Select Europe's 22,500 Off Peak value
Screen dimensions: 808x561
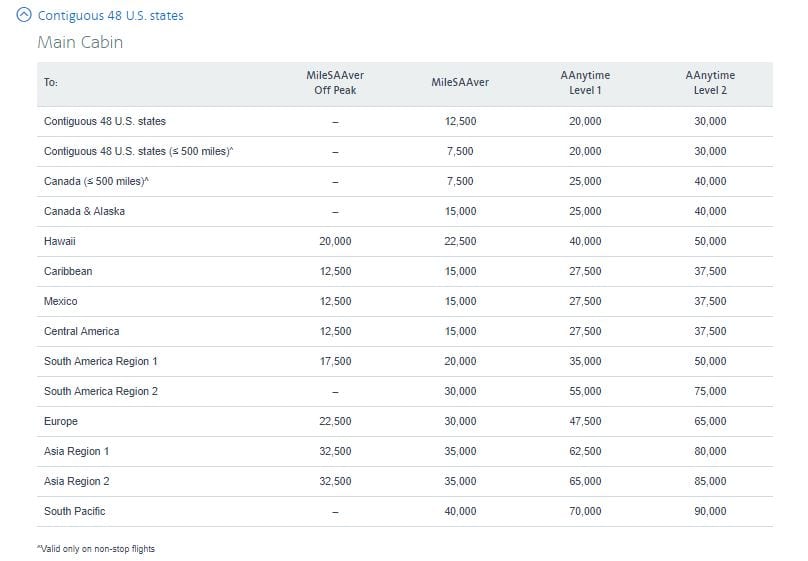335,421
